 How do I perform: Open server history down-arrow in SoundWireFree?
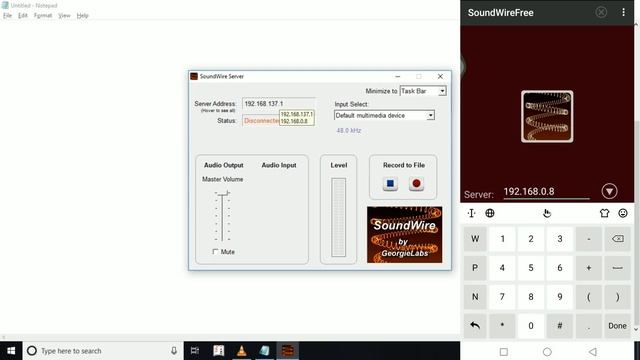pyautogui.click(x=609, y=191)
